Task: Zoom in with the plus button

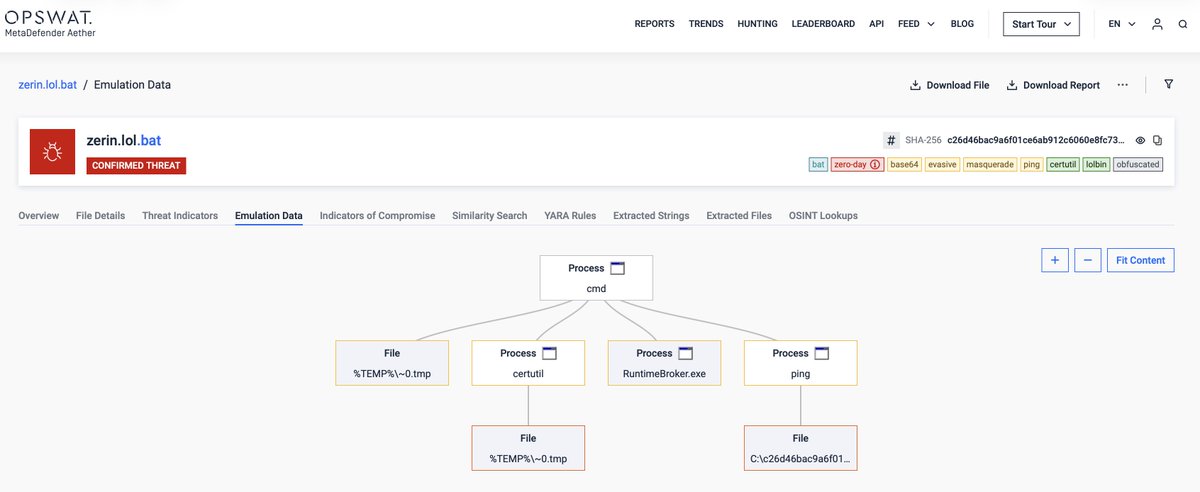Action: click(1055, 260)
